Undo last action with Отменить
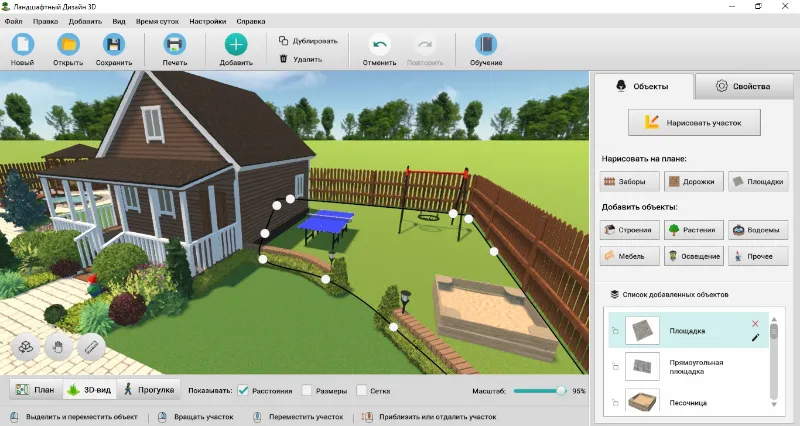 coord(379,49)
